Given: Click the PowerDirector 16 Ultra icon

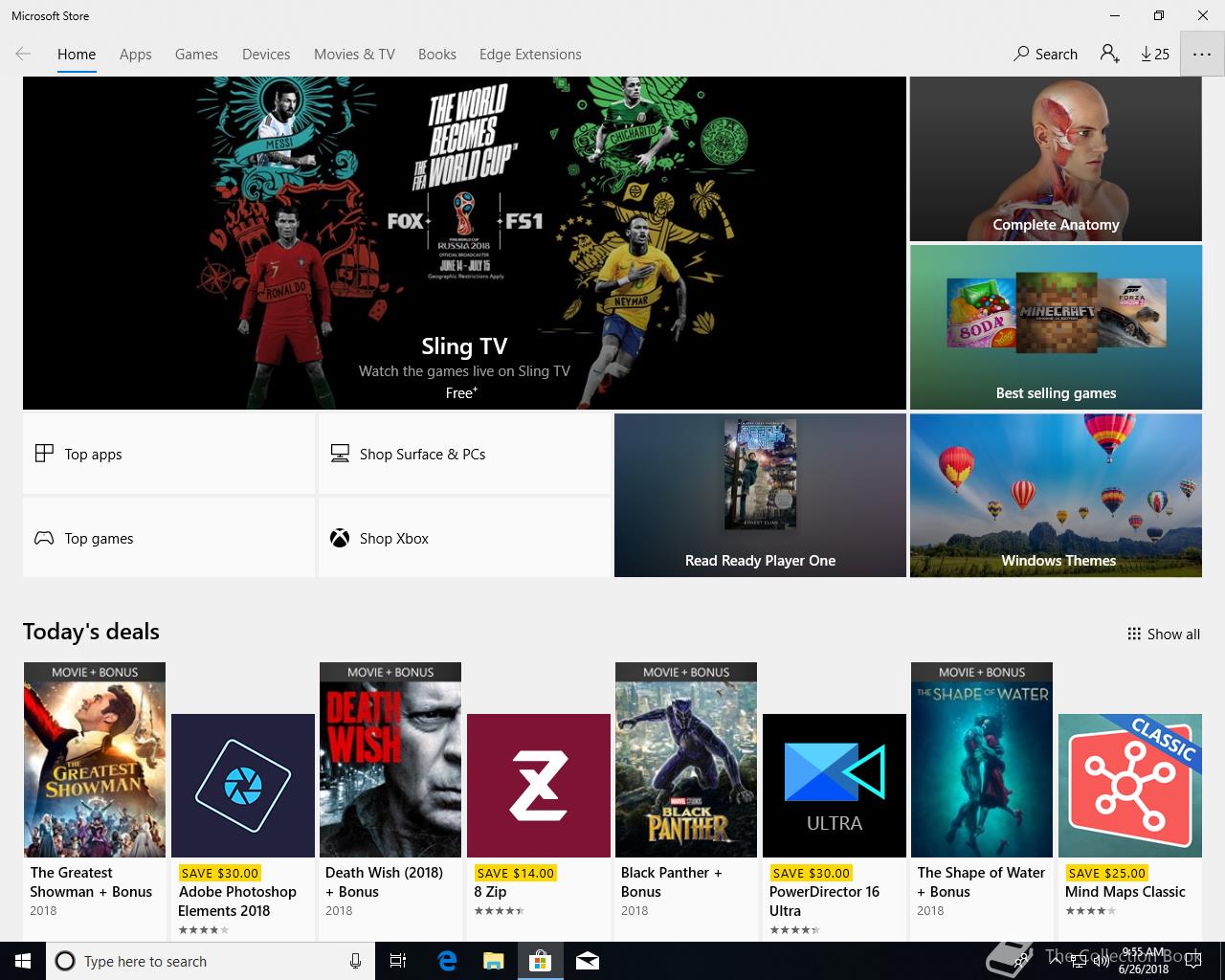Looking at the screenshot, I should (835, 786).
